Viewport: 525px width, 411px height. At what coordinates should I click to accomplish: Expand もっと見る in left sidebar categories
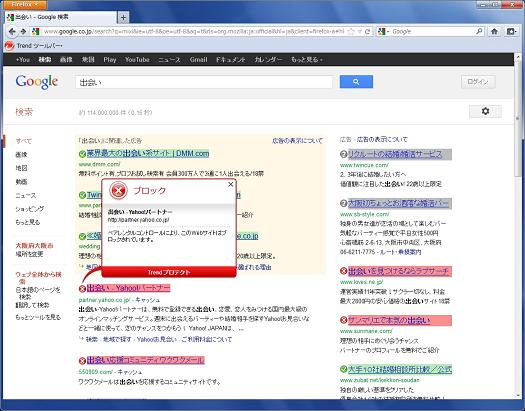28,222
